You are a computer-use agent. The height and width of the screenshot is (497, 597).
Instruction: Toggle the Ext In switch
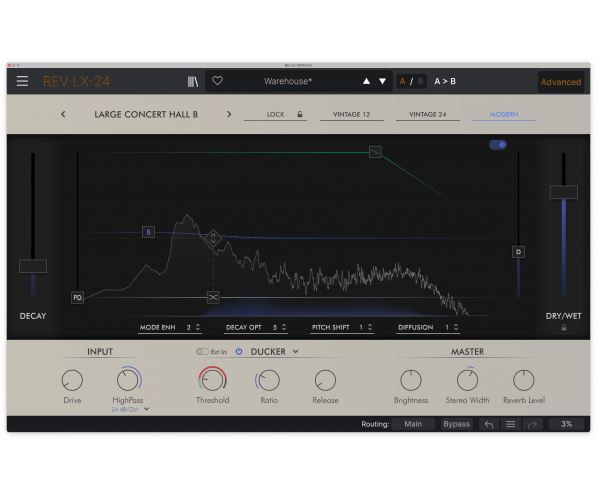[x=202, y=352]
